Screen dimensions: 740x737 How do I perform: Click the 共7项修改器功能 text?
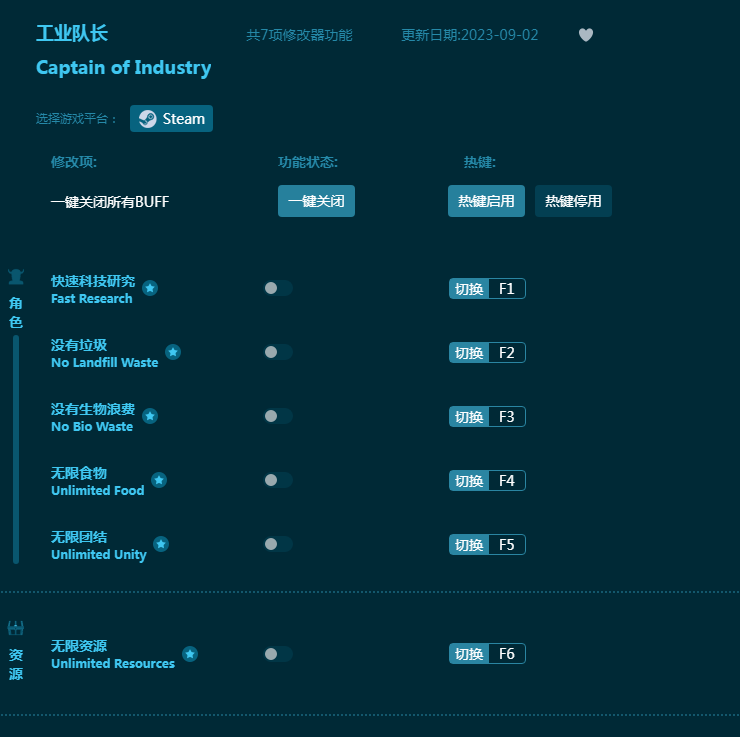(x=299, y=35)
